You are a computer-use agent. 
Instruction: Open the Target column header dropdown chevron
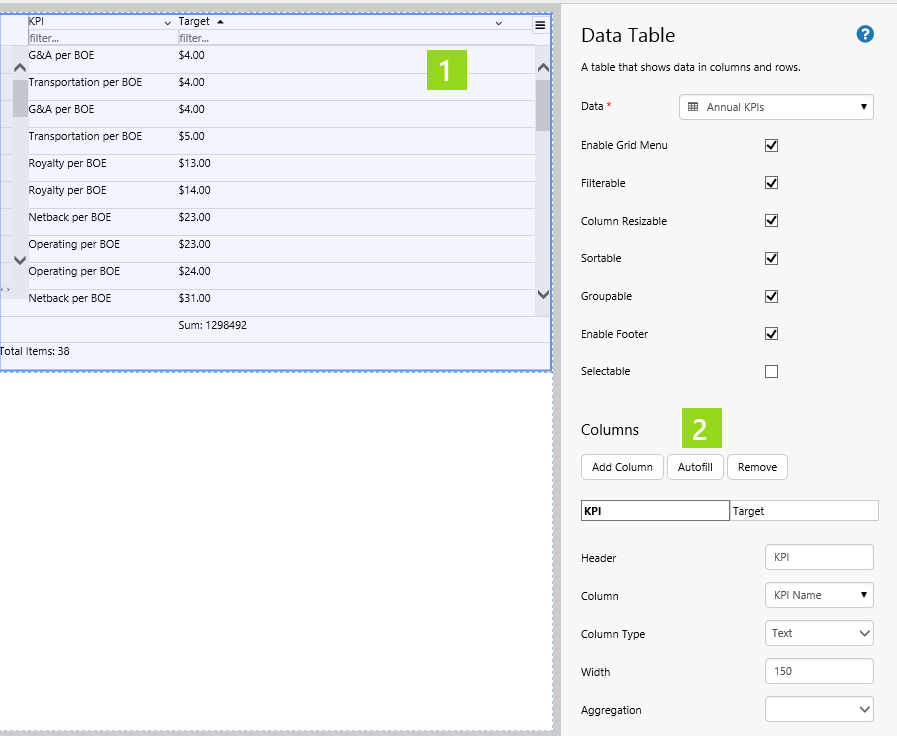point(498,23)
